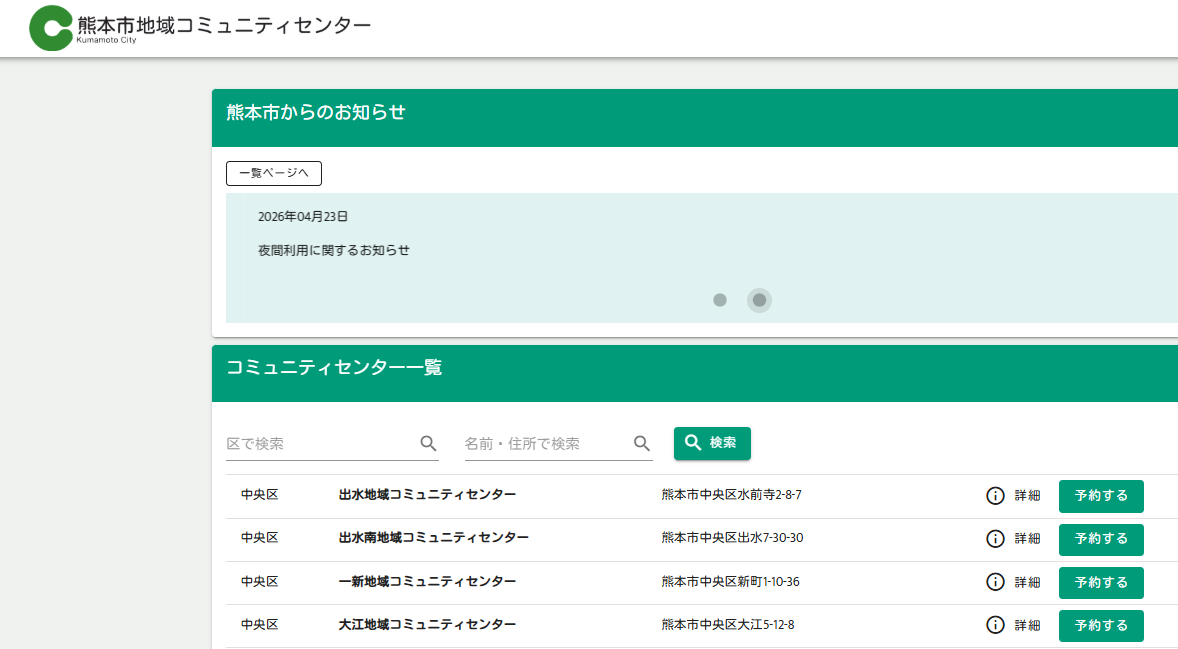Click the 熊本市地域コミュニティセンター site title
This screenshot has width=1178, height=649.
tap(224, 25)
